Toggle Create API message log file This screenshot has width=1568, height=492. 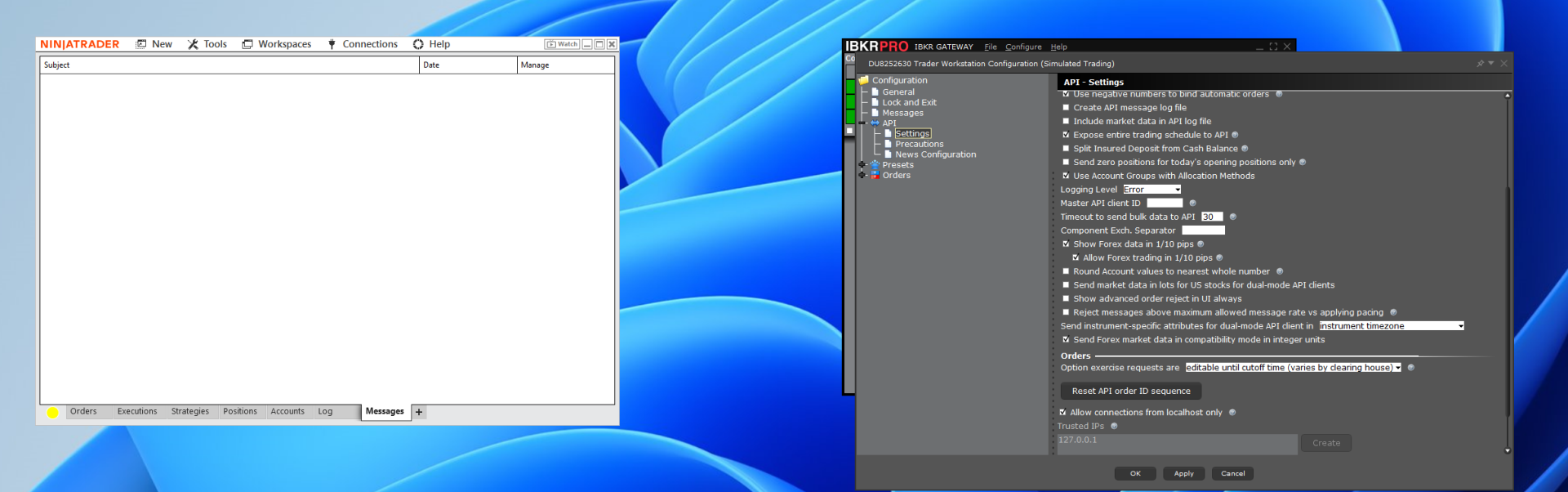click(x=1066, y=108)
